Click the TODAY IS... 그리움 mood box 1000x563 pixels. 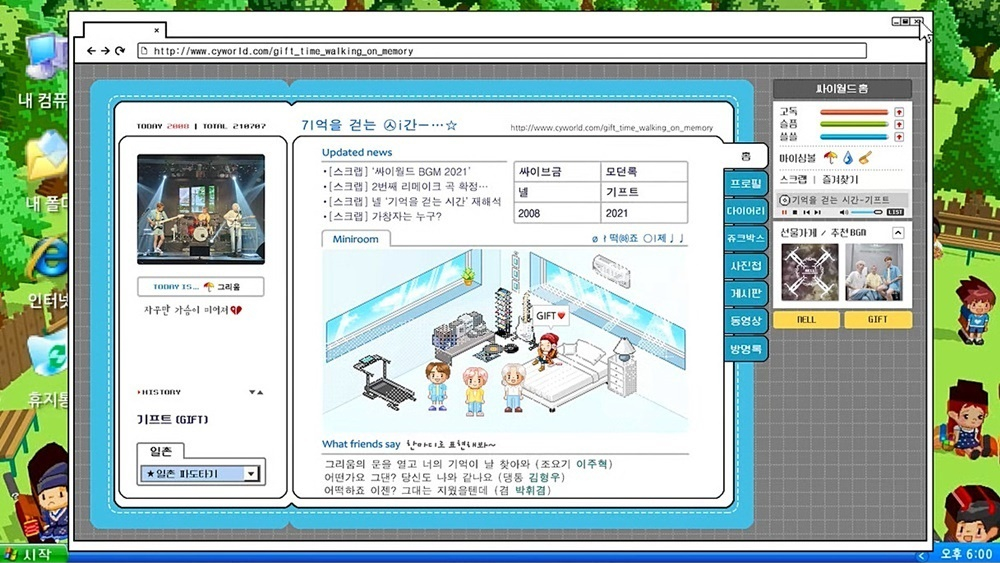(x=201, y=287)
